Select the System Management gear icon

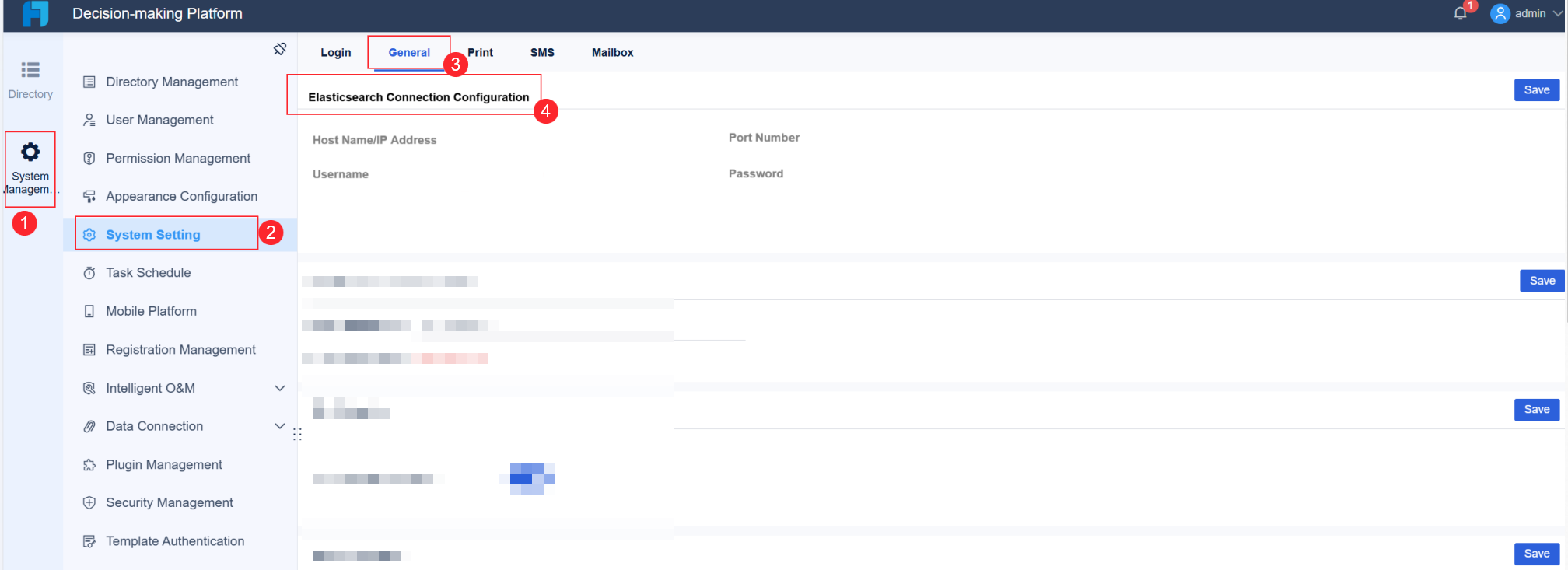click(30, 152)
